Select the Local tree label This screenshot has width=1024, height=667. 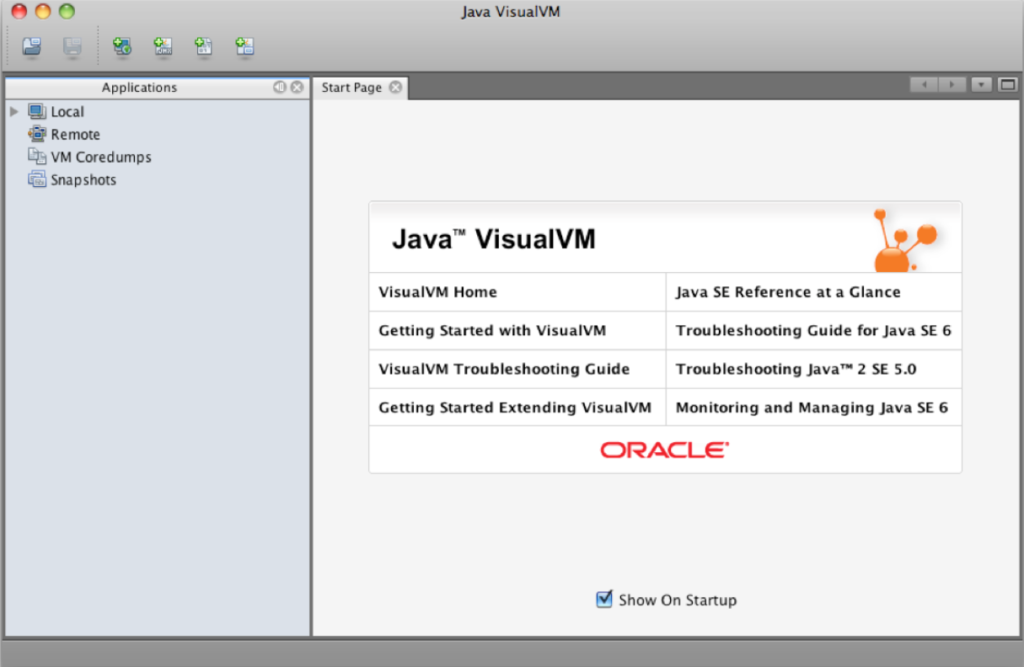[x=67, y=112]
